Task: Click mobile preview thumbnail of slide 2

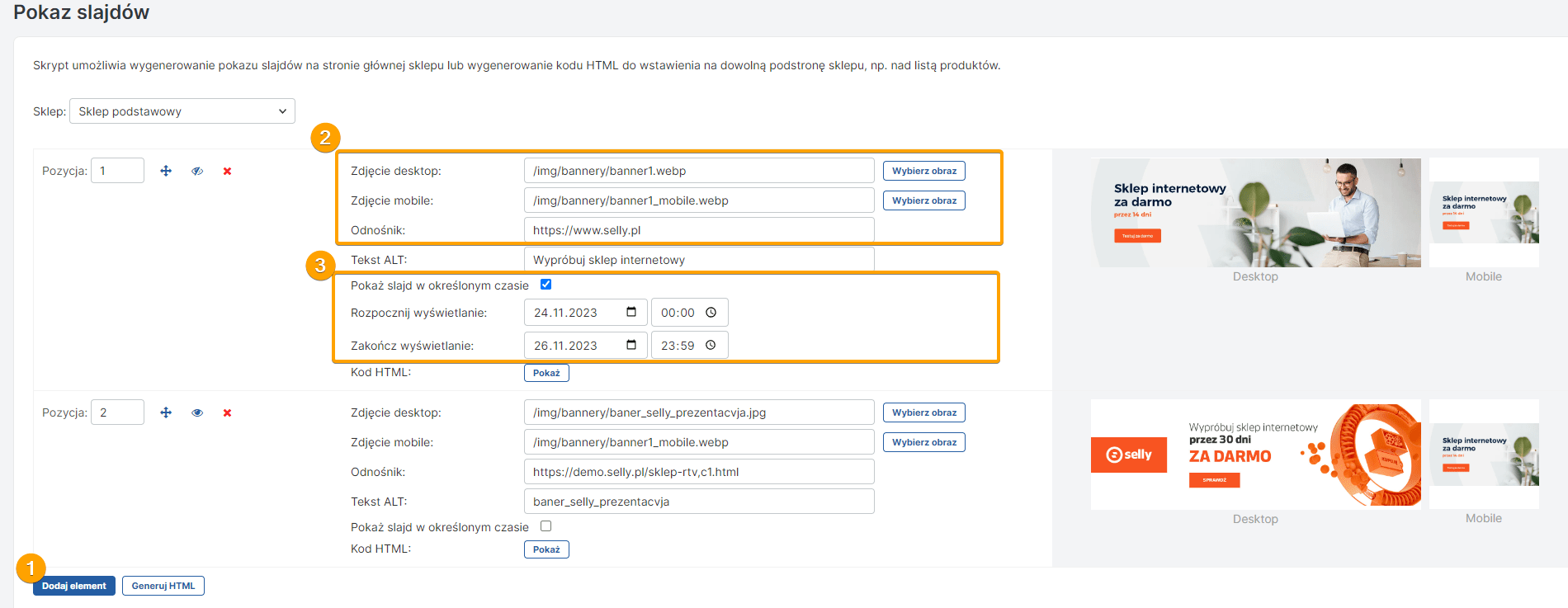Action: tap(1484, 455)
